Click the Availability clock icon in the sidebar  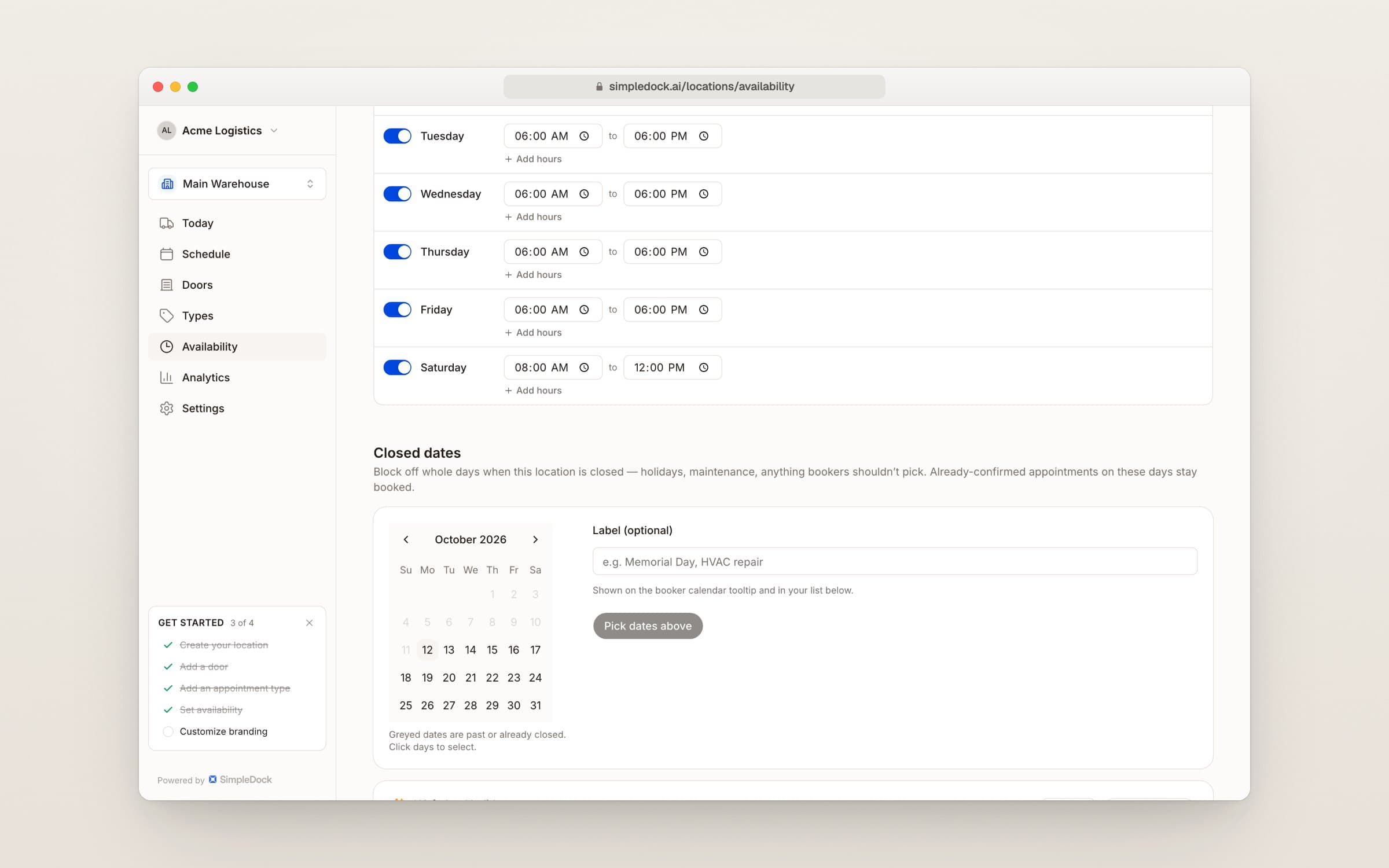(167, 347)
